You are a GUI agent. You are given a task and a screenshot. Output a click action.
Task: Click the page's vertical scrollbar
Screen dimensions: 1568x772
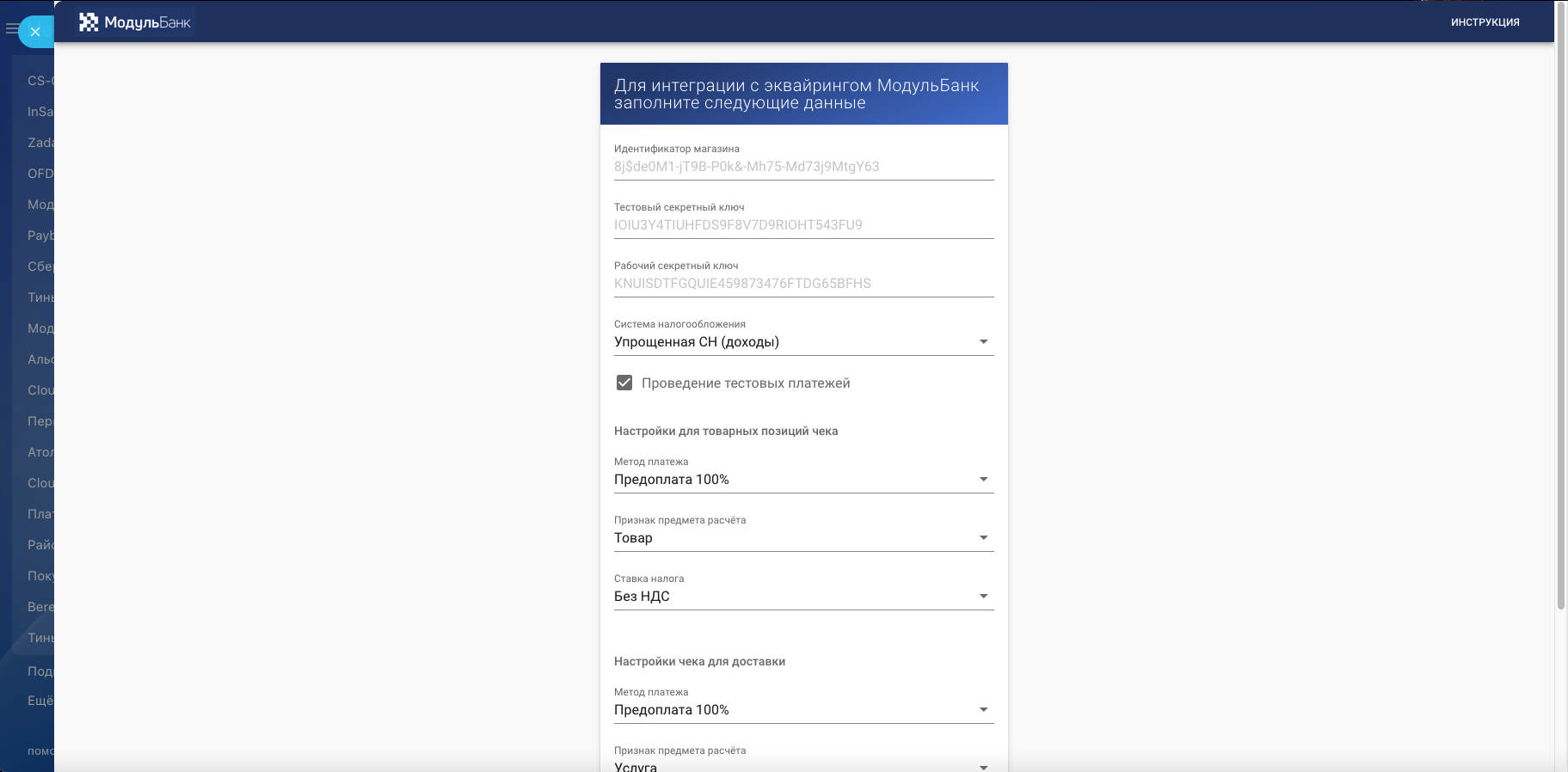click(x=1561, y=305)
